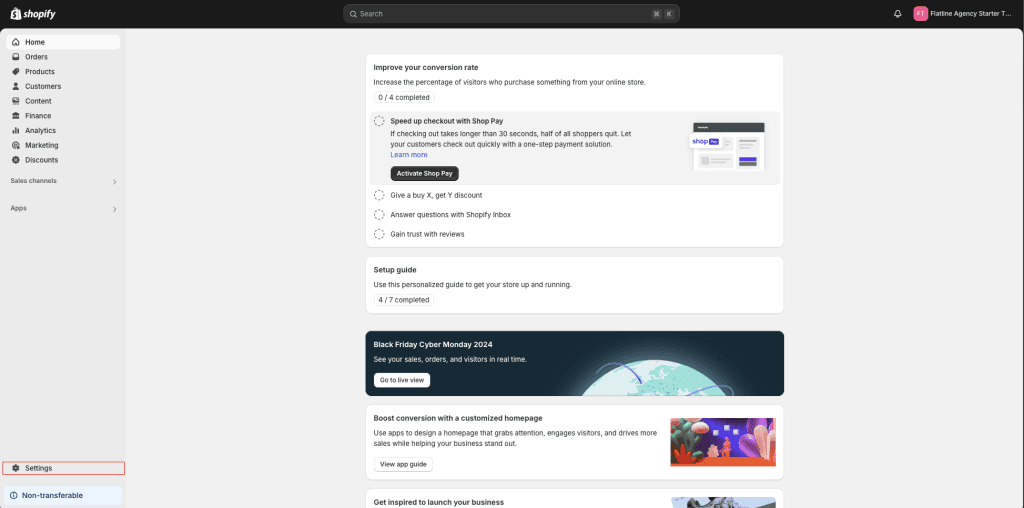Toggle the buy X, get Y discount task circle
The image size is (1024, 508).
(x=379, y=195)
